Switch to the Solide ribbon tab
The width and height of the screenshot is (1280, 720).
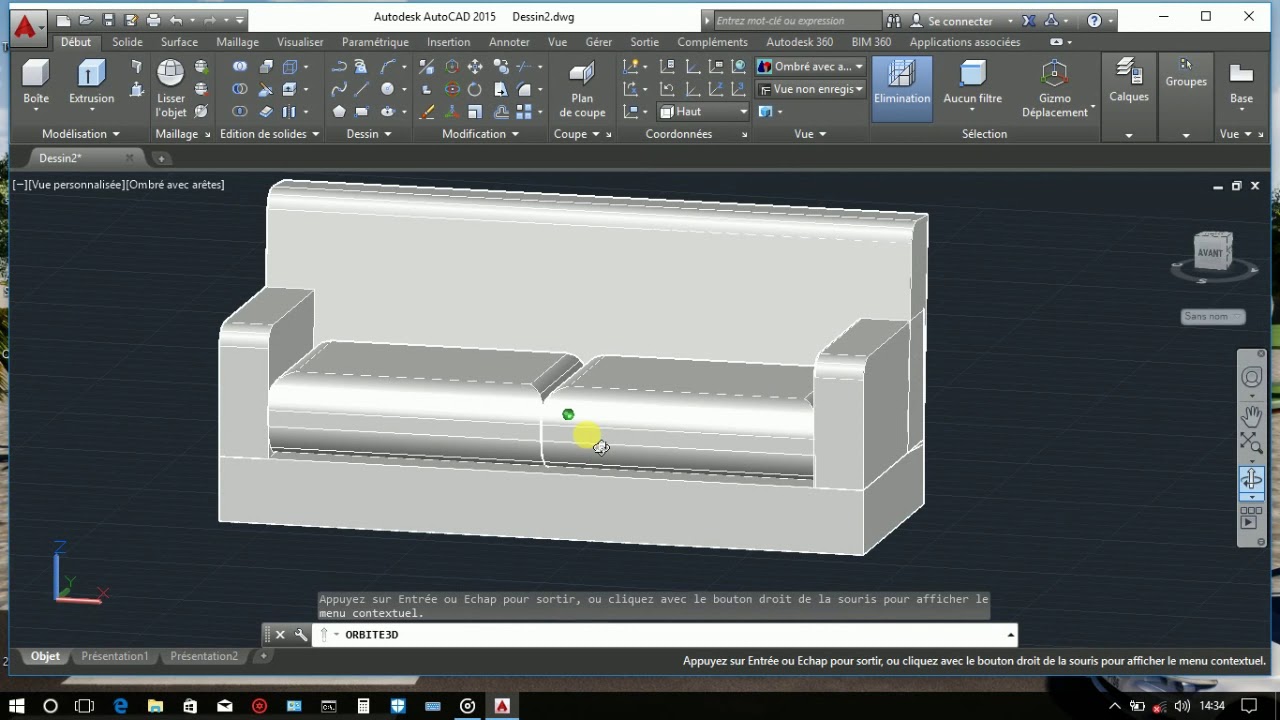click(127, 42)
